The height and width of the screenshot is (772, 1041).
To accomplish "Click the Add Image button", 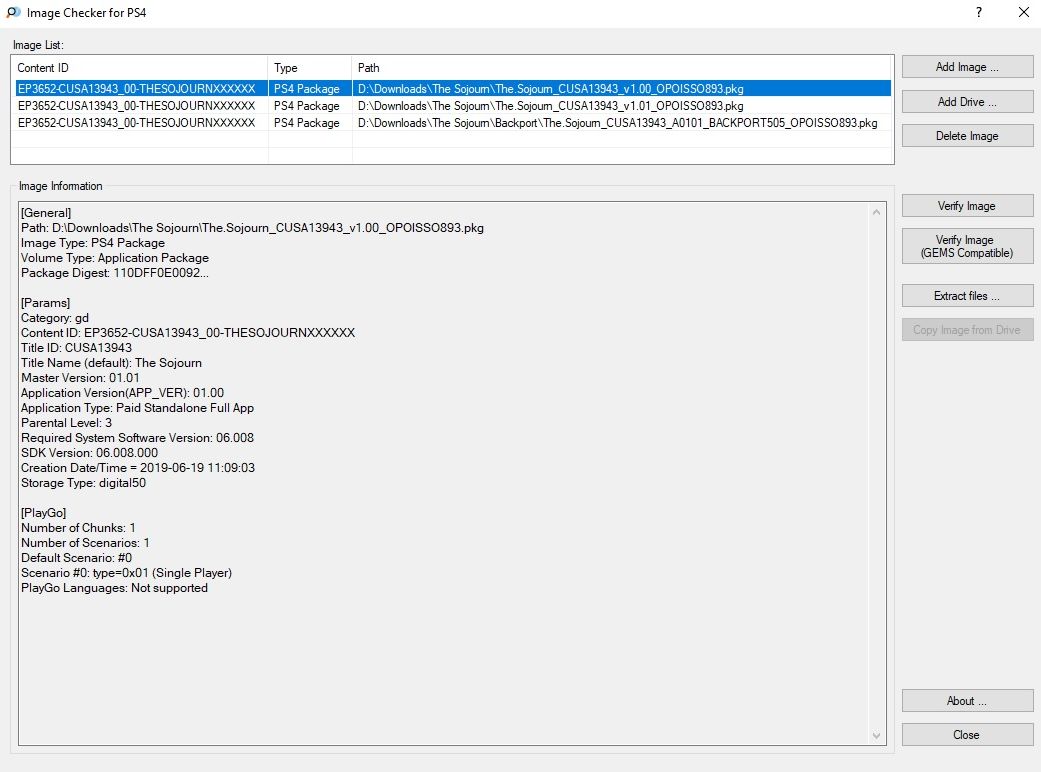I will point(967,67).
